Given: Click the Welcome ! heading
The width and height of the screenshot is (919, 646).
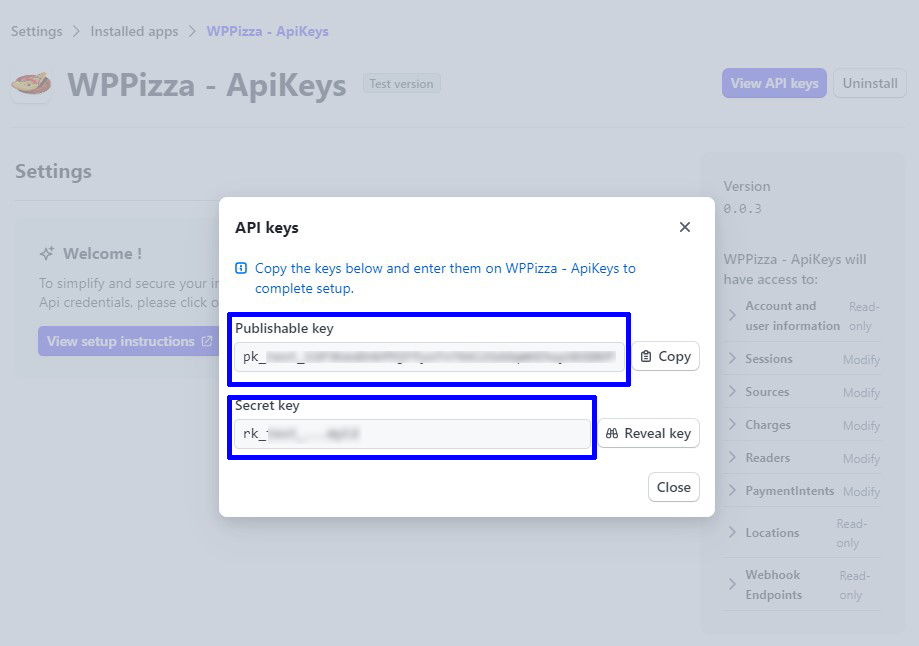Looking at the screenshot, I should (103, 254).
